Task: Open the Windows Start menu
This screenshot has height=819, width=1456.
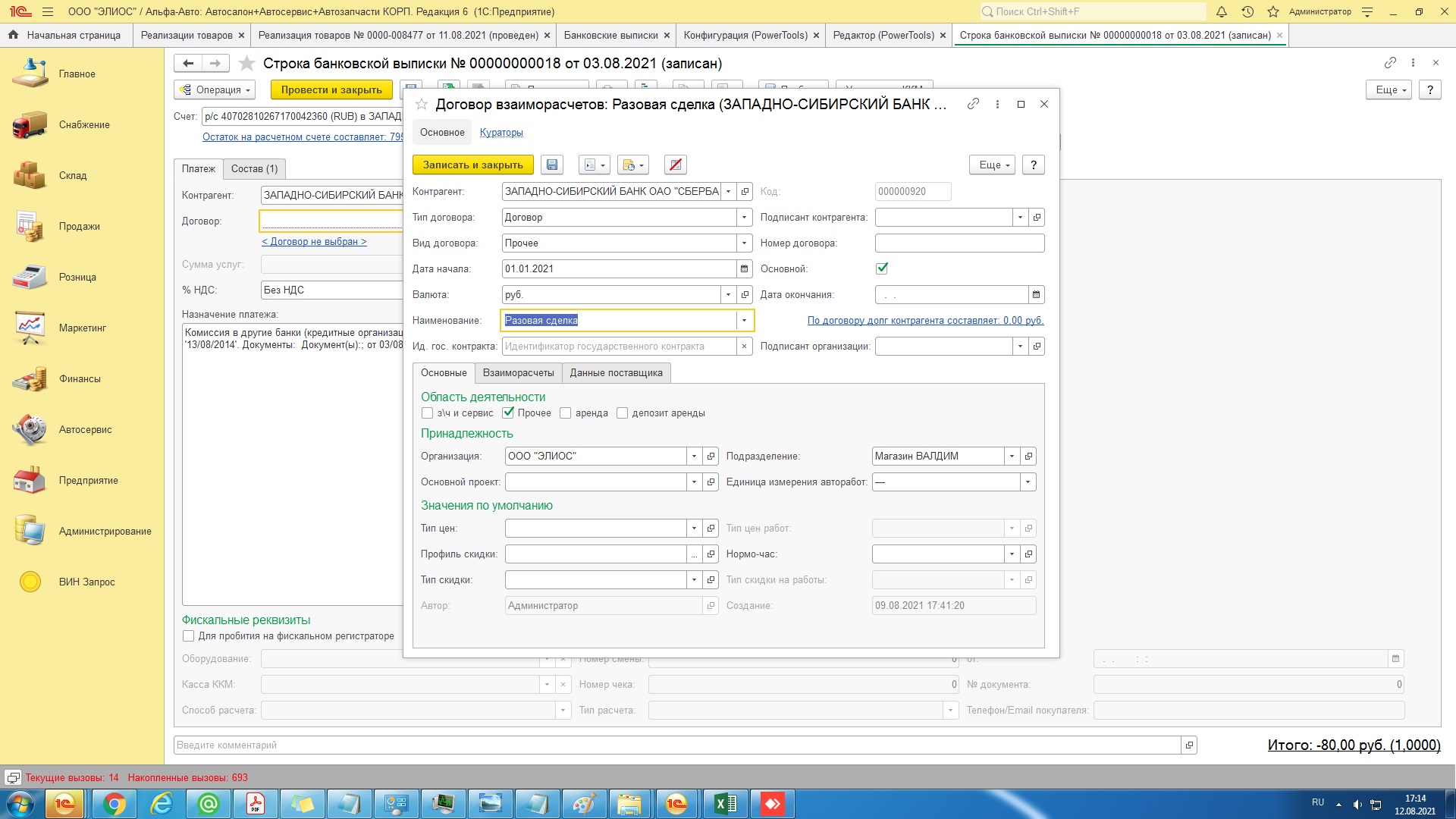Action: pos(20,803)
